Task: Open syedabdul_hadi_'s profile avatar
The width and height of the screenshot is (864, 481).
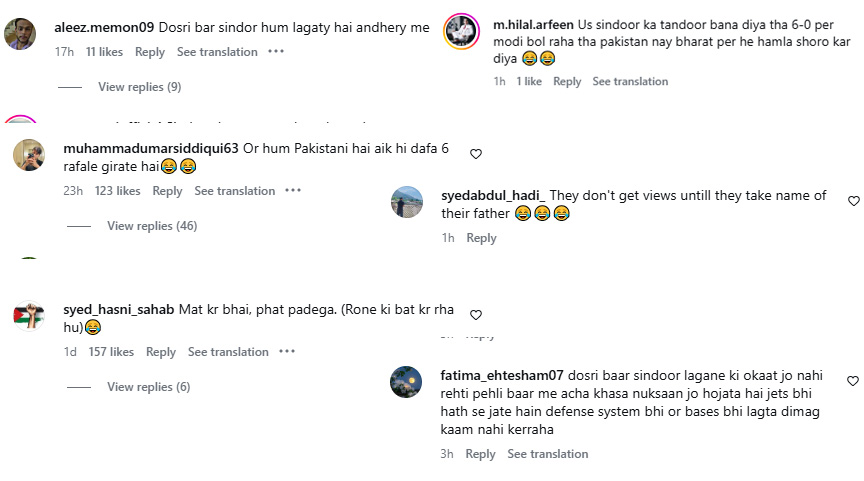Action: click(408, 202)
